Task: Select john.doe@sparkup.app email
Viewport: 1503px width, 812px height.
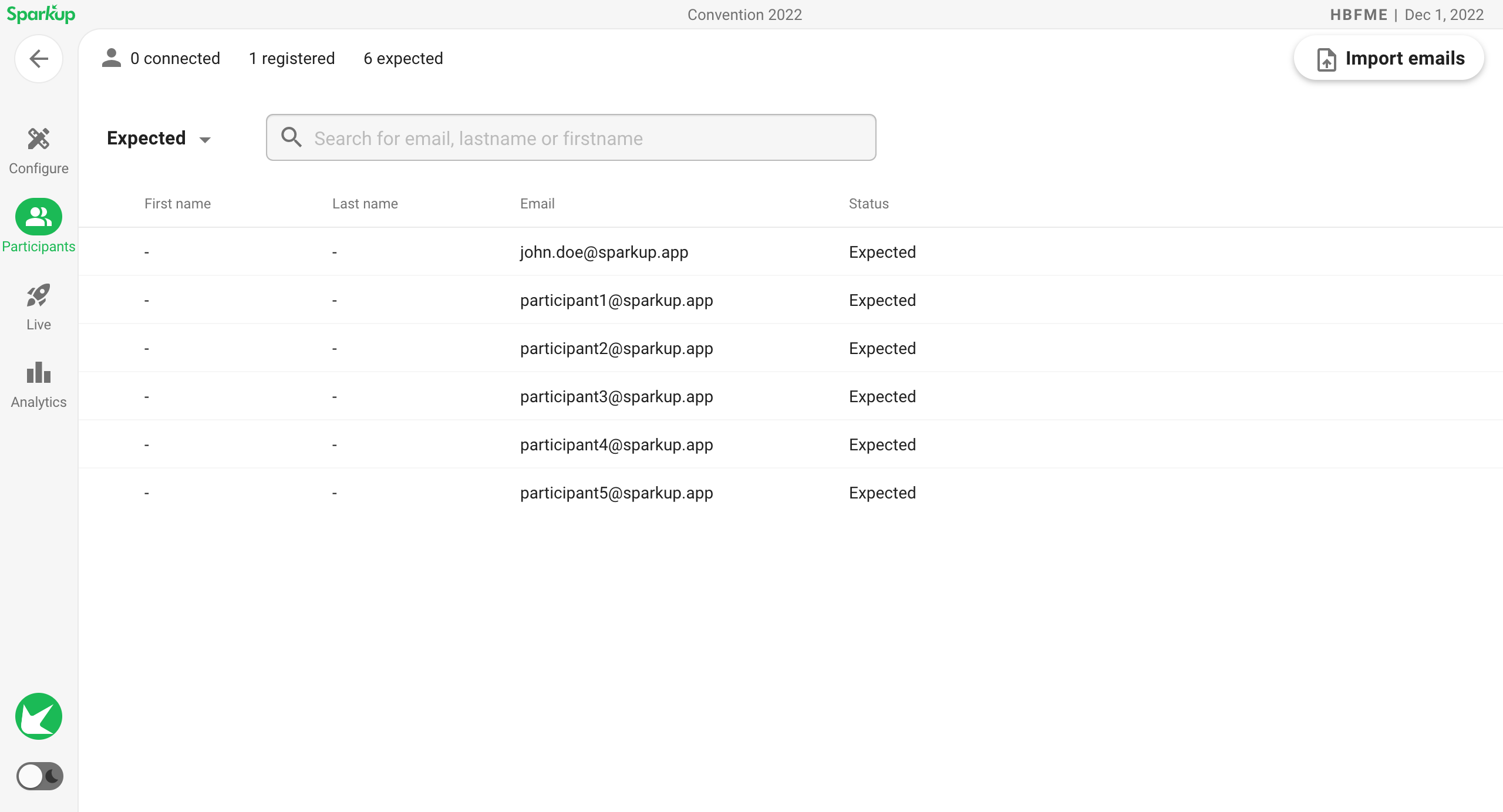Action: click(604, 252)
